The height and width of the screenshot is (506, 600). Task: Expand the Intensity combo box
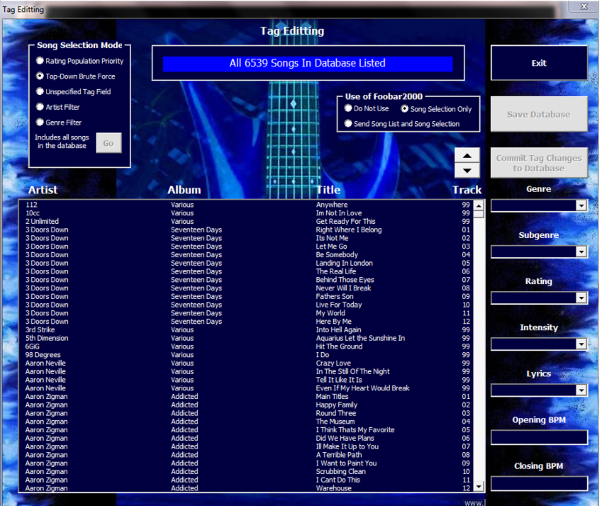click(581, 345)
